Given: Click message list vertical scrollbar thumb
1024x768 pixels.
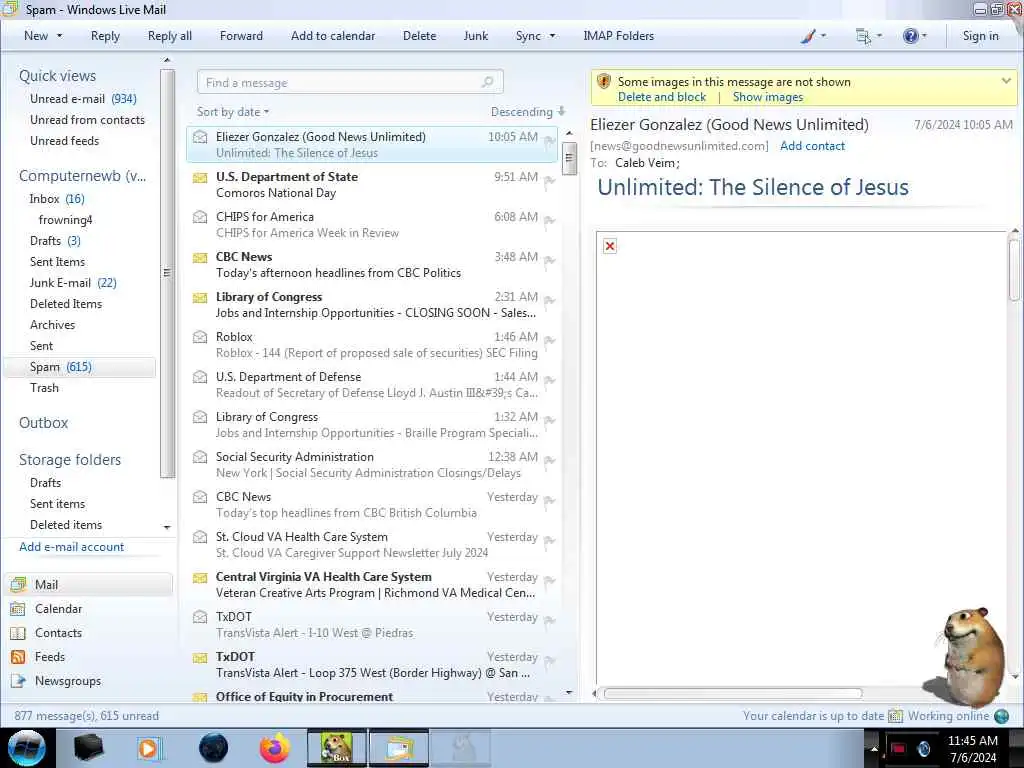Looking at the screenshot, I should [x=569, y=158].
